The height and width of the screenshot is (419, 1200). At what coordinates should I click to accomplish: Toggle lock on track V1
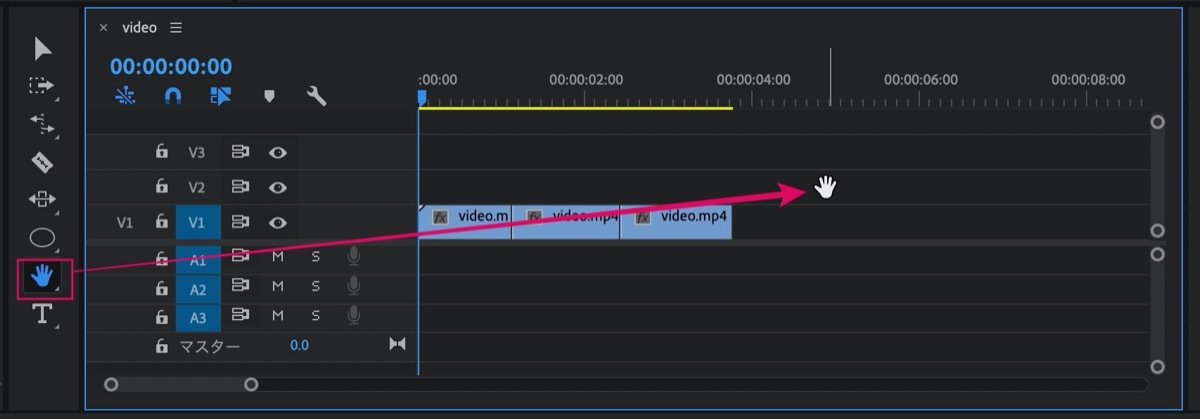coord(161,223)
